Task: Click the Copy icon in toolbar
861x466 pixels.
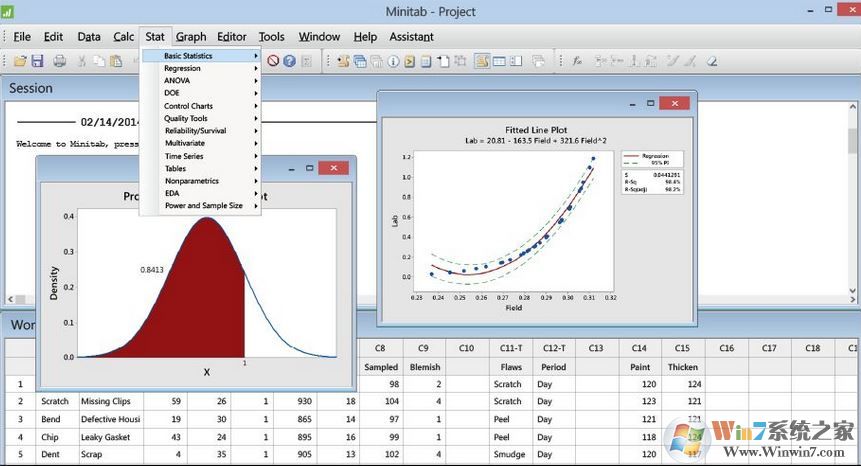Action: 99,61
